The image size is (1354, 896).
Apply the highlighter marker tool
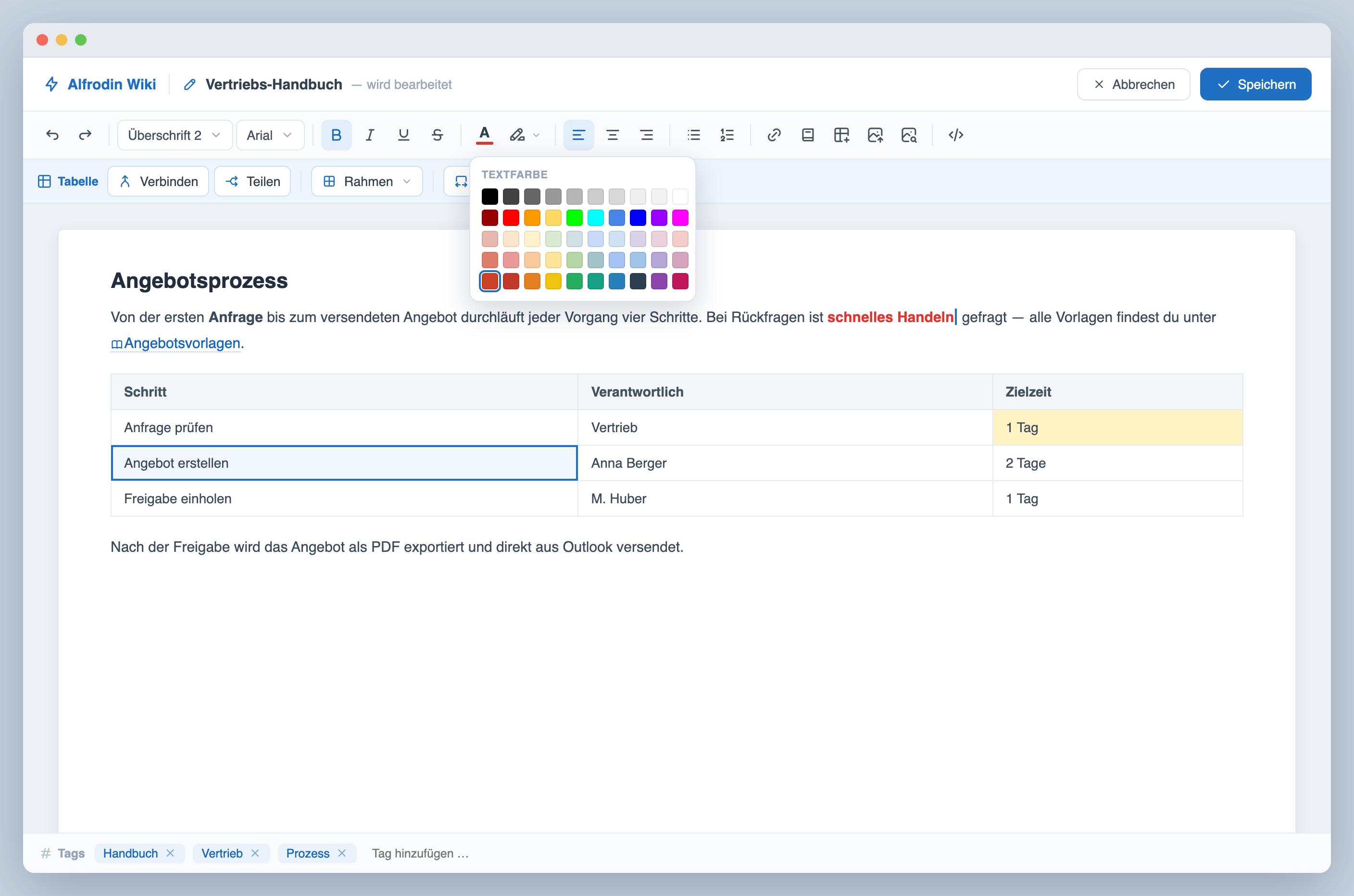coord(517,135)
